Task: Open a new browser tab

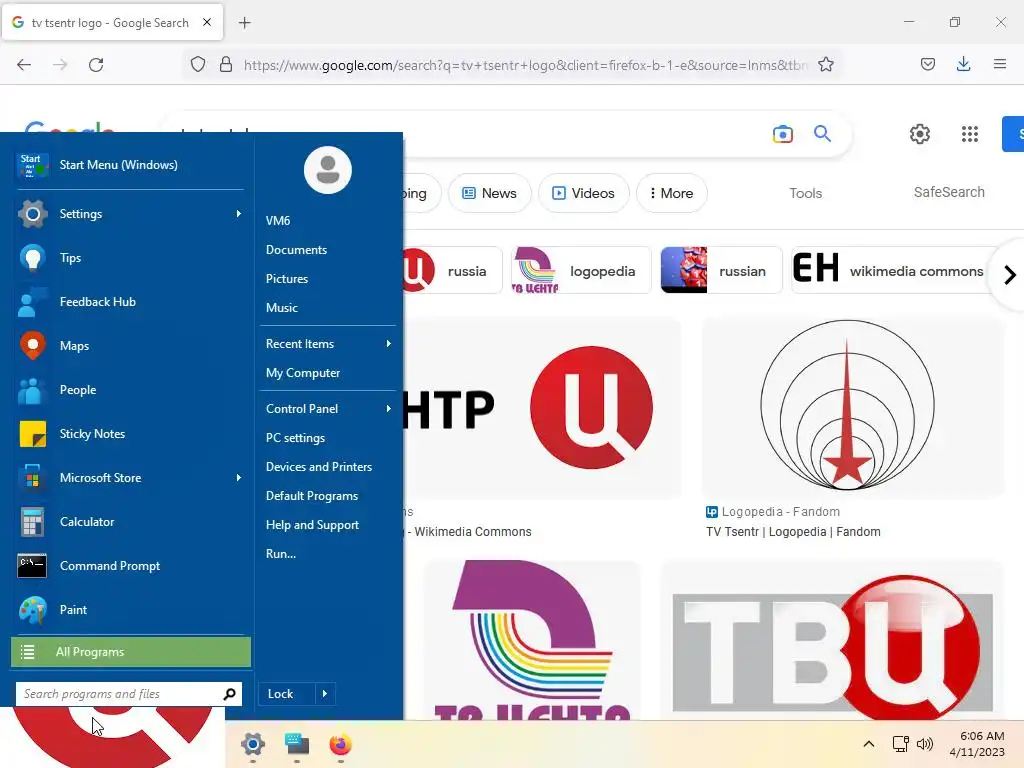Action: [x=244, y=23]
